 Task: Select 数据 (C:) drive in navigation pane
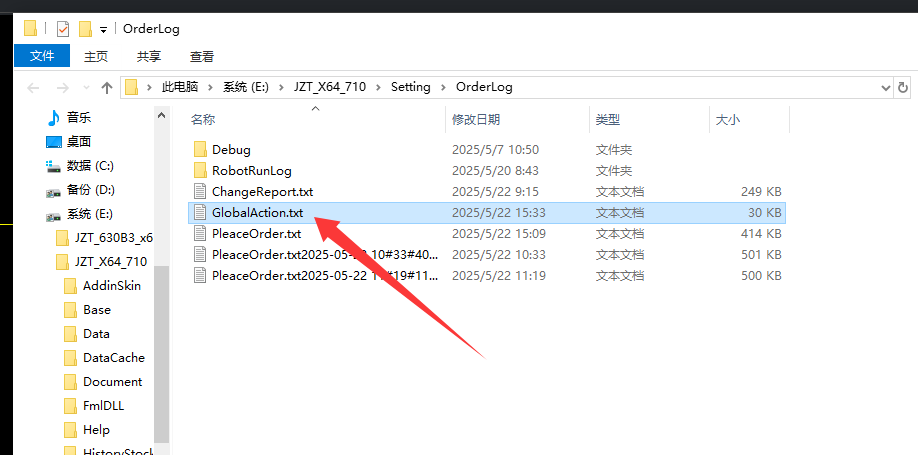pyautogui.click(x=90, y=166)
